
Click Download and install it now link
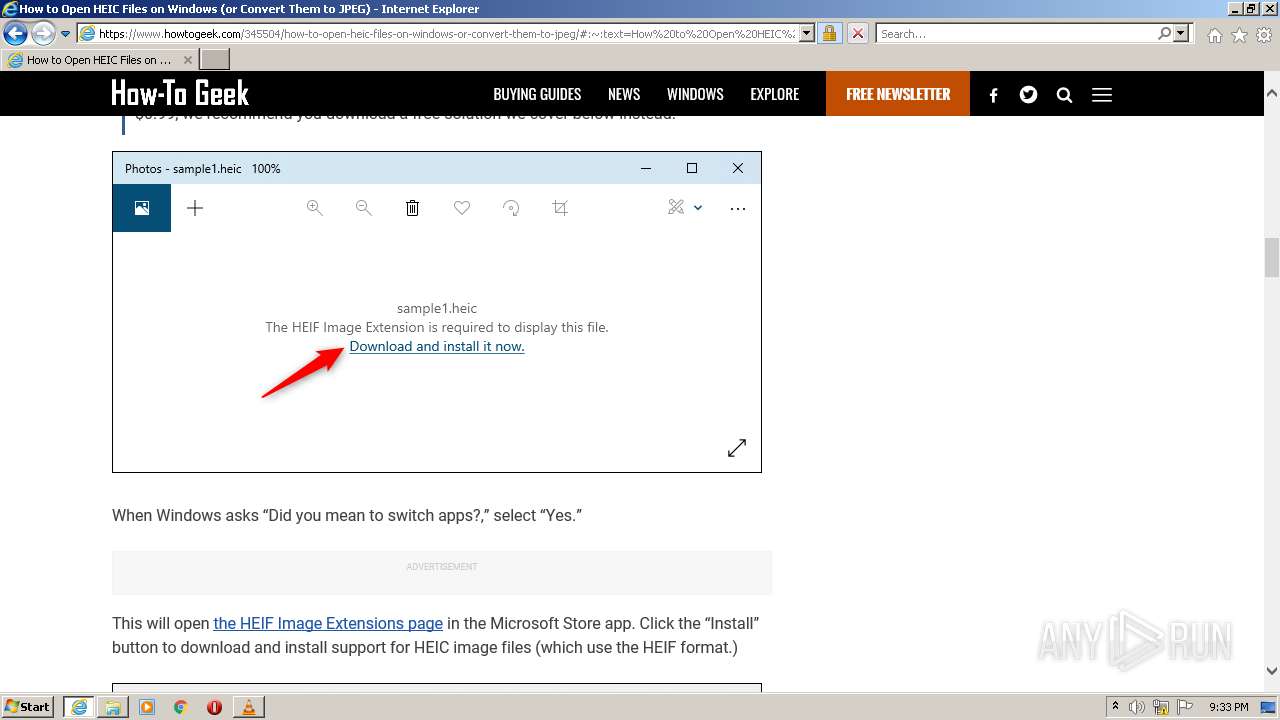[x=437, y=346]
